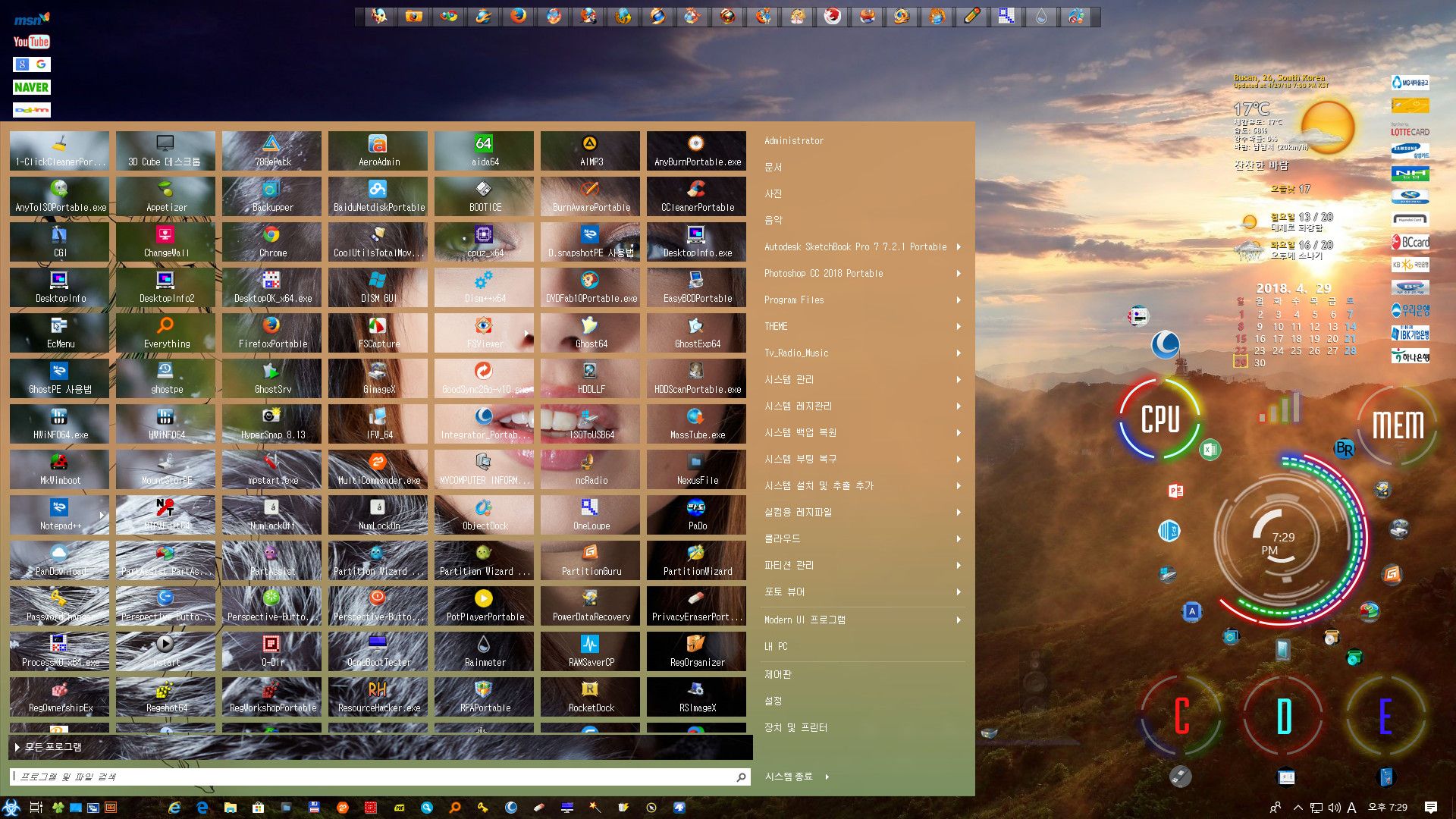Click the search magnifier in search box
This screenshot has width=1456, height=819.
click(x=741, y=777)
